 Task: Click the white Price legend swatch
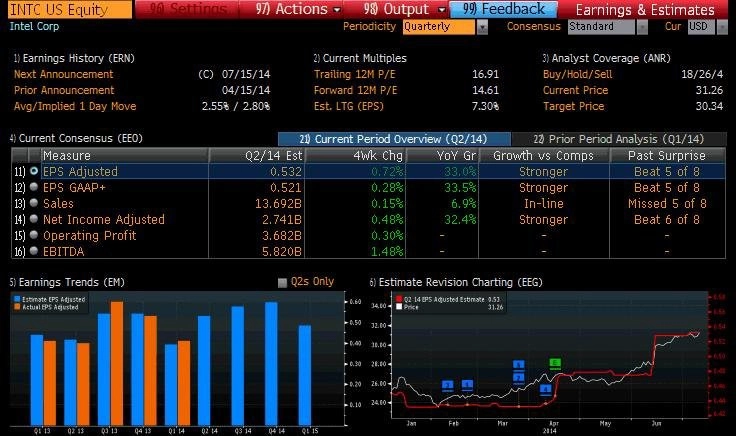399,307
